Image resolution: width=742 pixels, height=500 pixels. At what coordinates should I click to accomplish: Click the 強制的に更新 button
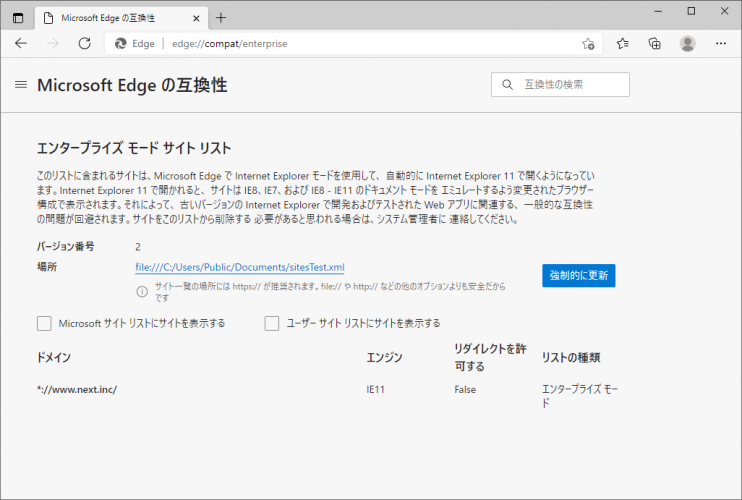(x=579, y=275)
